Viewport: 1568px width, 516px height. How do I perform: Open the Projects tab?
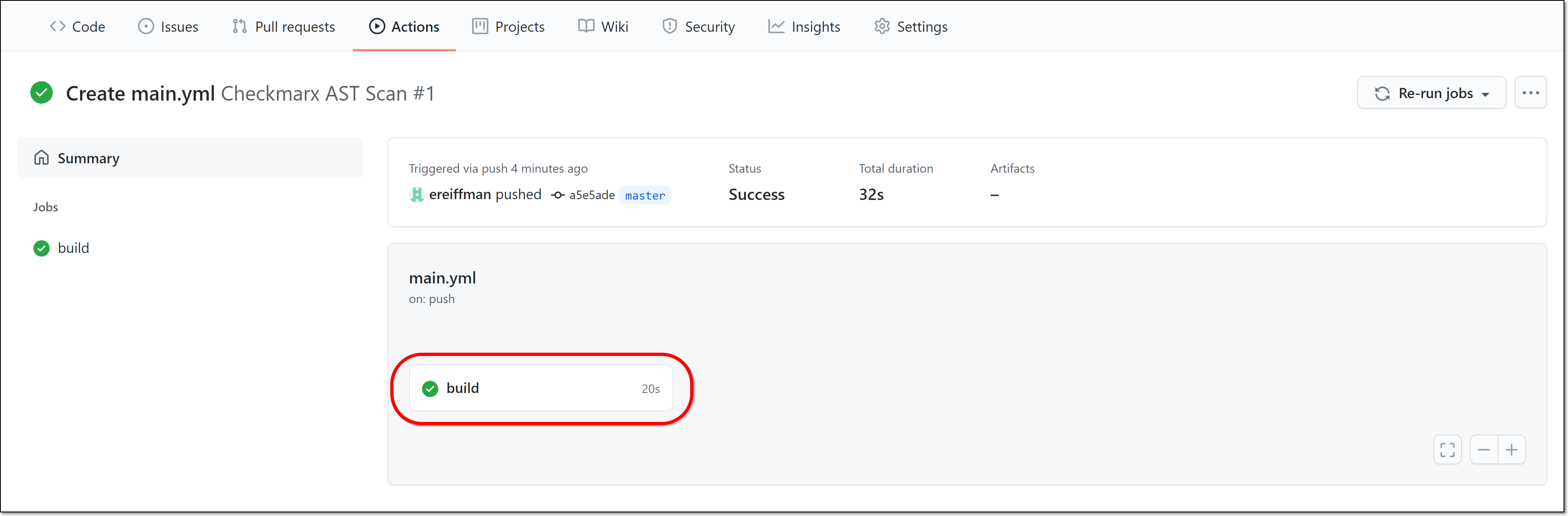coord(508,26)
